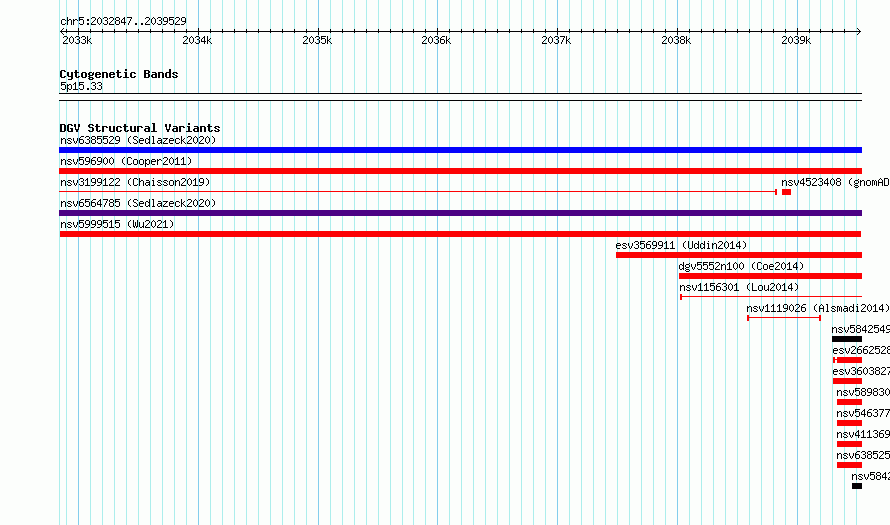
Task: Click the chr5:2032847..2039529 region label
Action: 123,21
